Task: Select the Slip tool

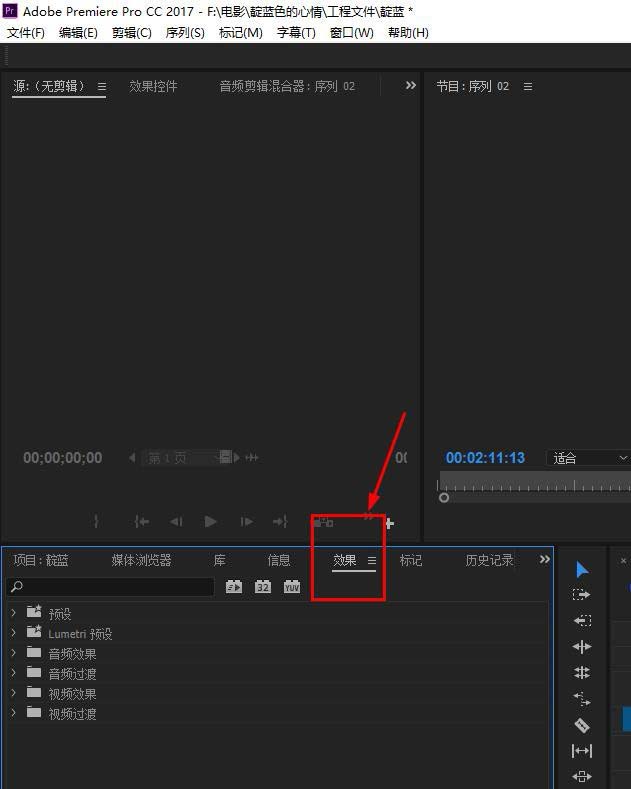Action: (x=582, y=751)
